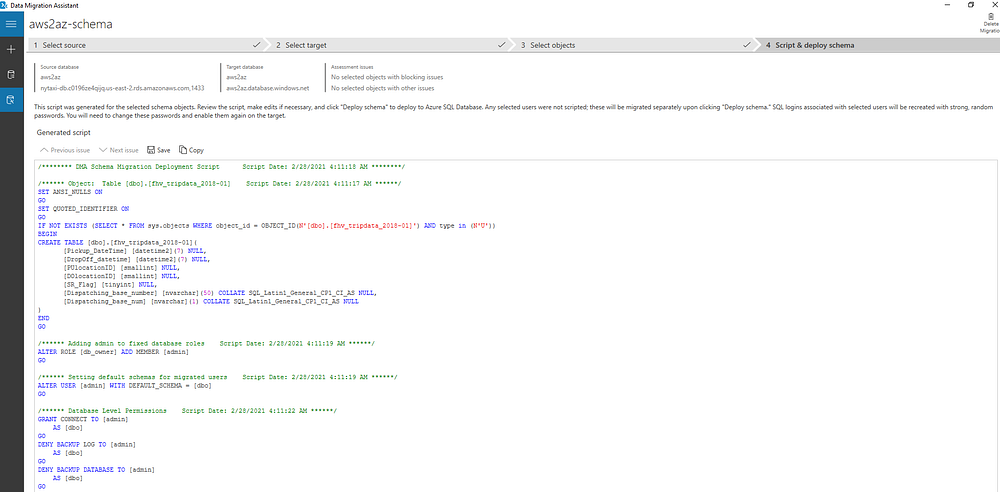Click the aws2az.database.windows.net target server text
Viewport: 1000px width, 492px height.
click(267, 87)
